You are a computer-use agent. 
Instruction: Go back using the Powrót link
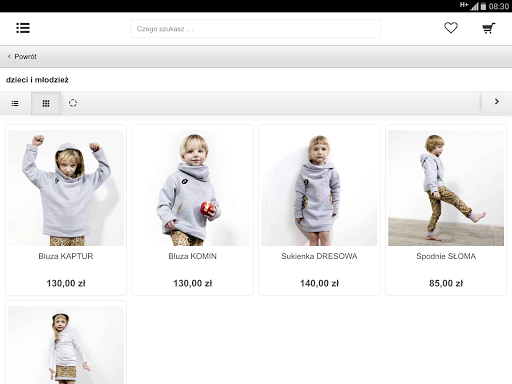[x=25, y=57]
